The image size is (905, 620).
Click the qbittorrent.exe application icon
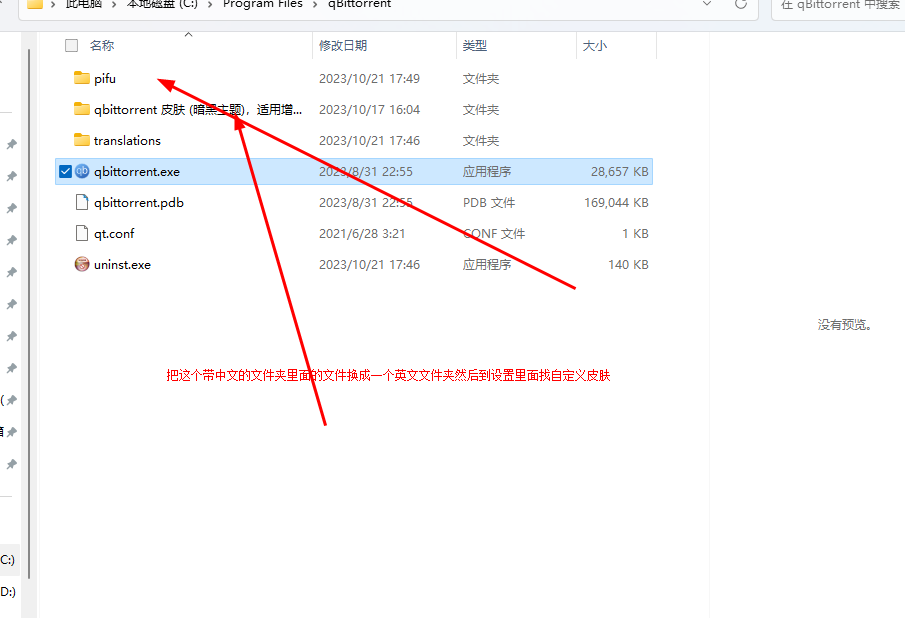pos(82,172)
